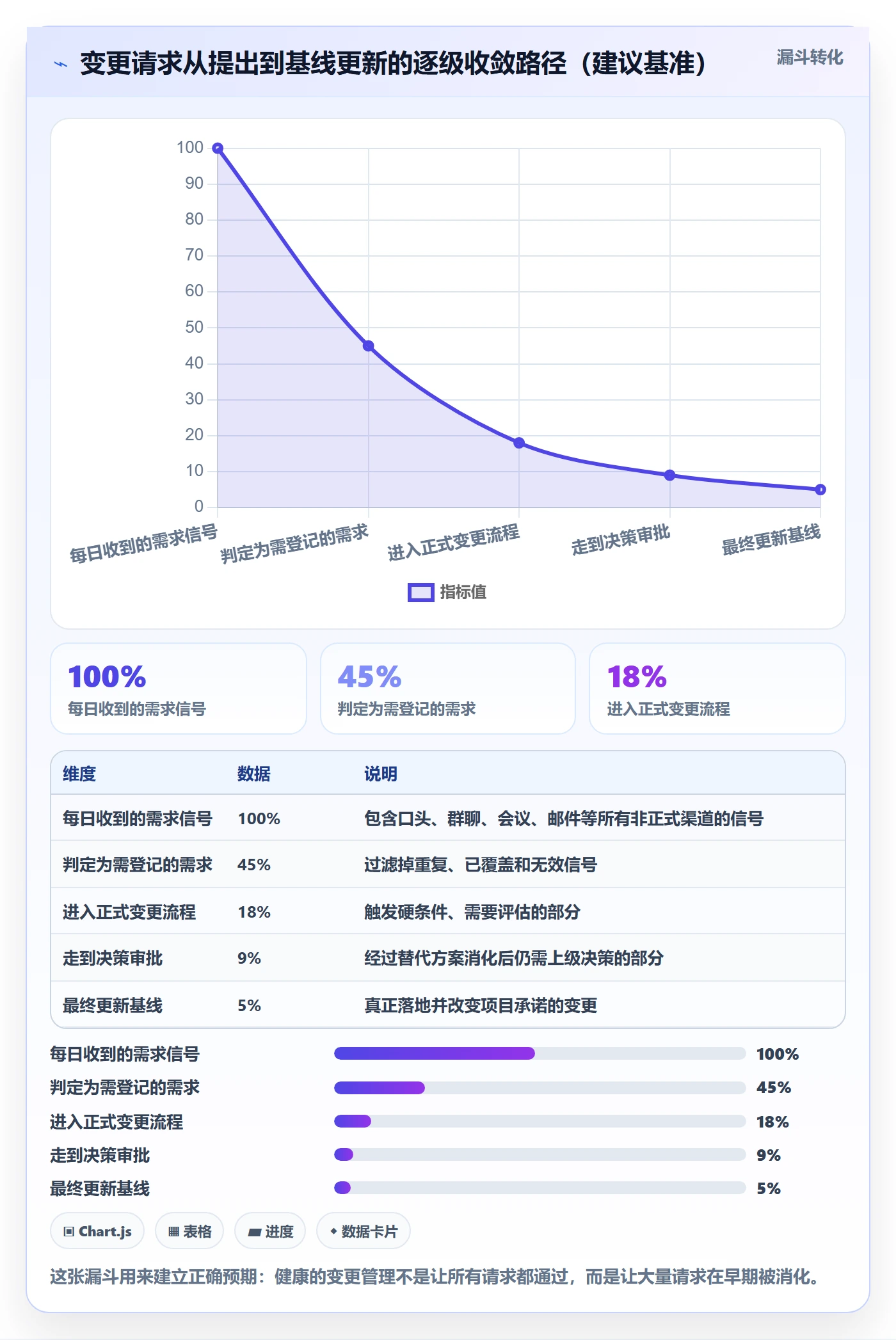Image resolution: width=896 pixels, height=1340 pixels.
Task: Click the 数据卡片 tag
Action: (364, 1231)
